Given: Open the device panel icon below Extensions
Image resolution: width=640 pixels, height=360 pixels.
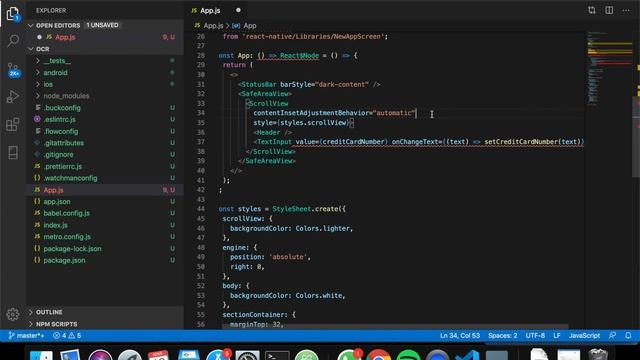Looking at the screenshot, I should 13,152.
